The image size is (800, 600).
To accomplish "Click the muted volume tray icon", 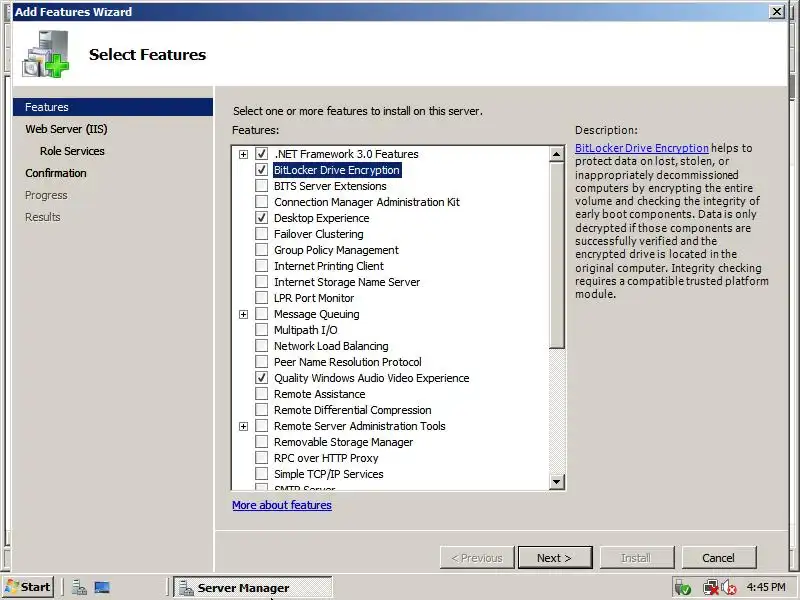I will (x=729, y=588).
